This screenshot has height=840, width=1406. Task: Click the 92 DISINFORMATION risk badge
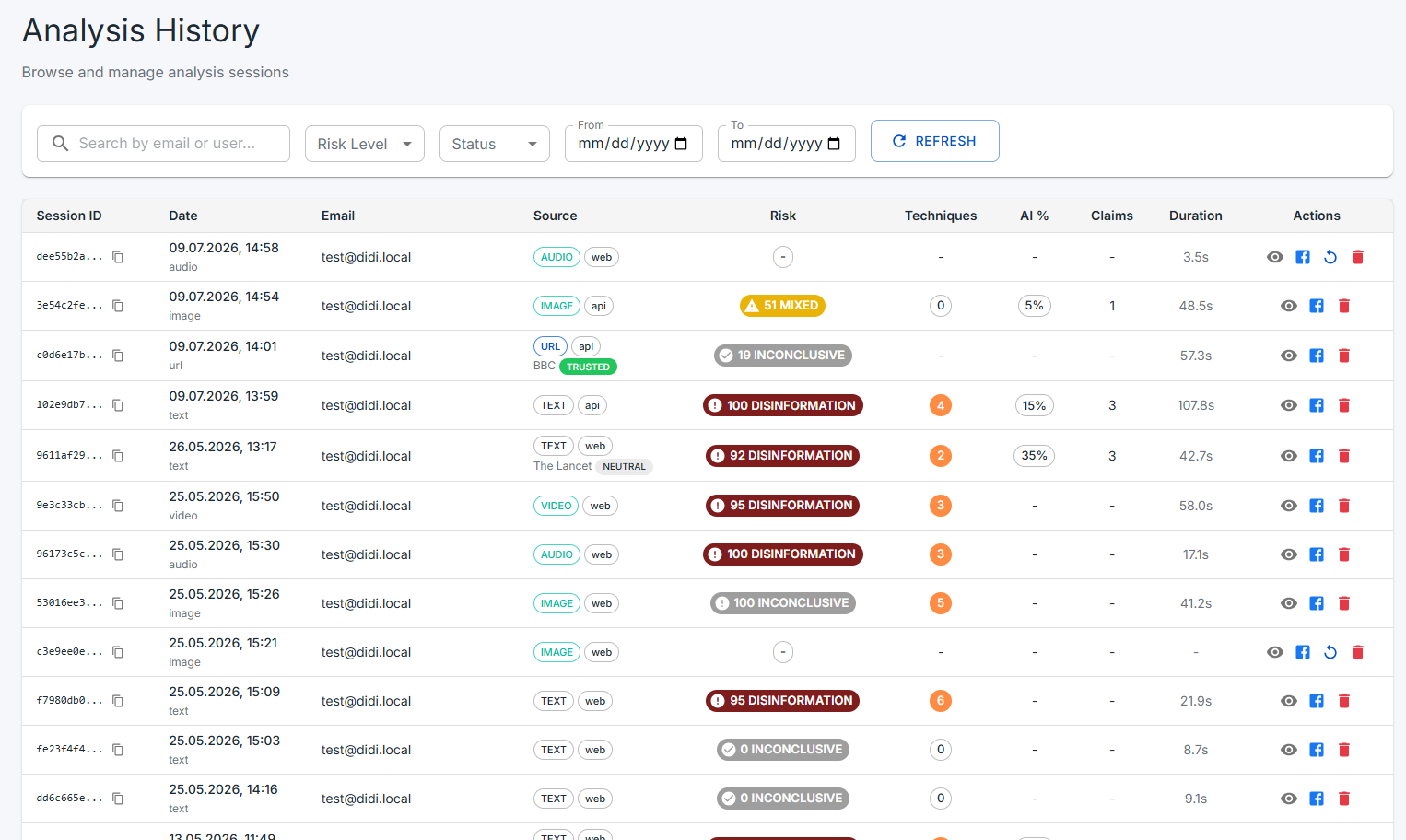pyautogui.click(x=782, y=456)
